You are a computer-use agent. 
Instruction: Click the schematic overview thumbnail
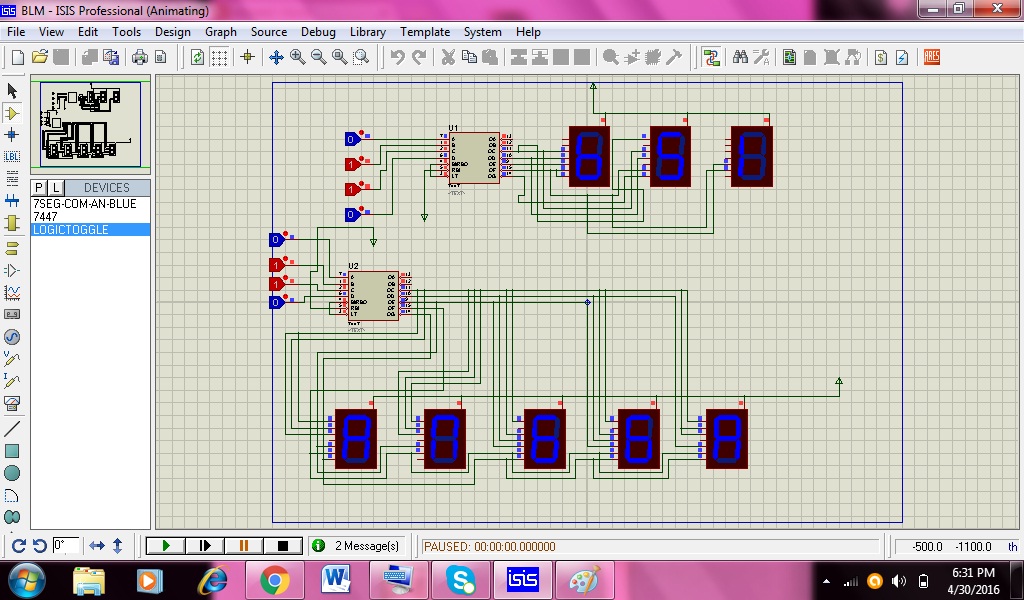(x=90, y=124)
